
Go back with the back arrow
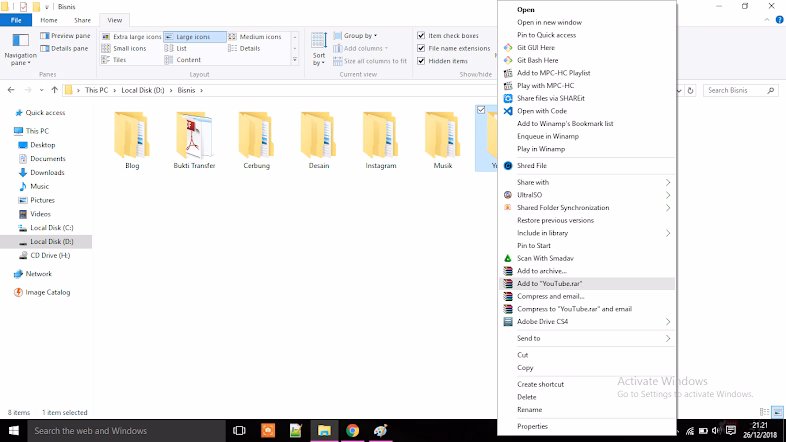click(x=11, y=90)
